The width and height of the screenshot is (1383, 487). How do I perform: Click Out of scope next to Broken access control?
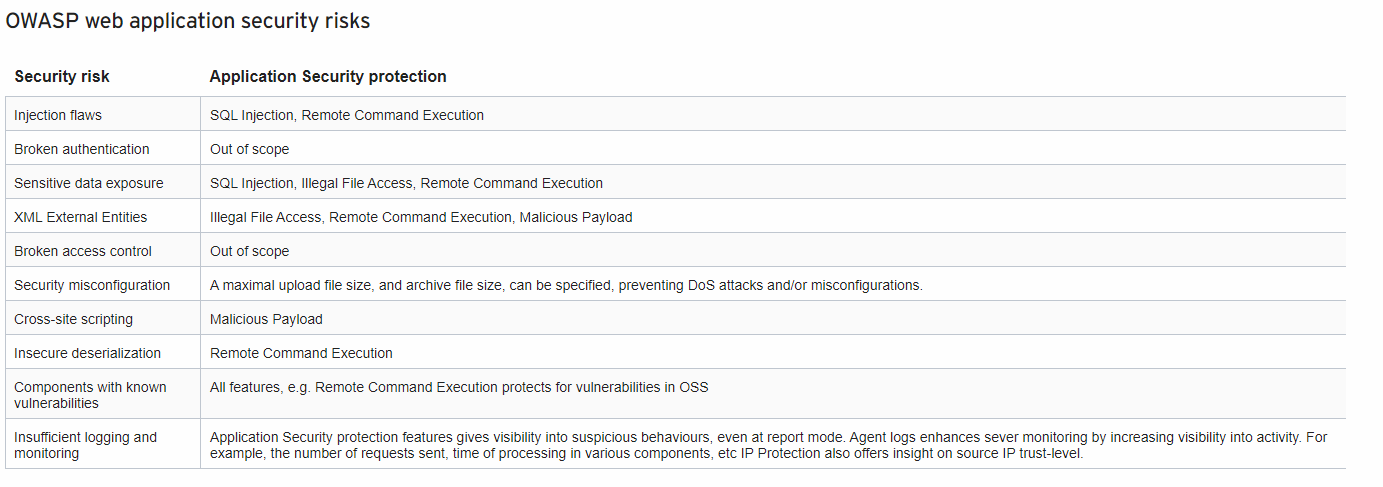[x=249, y=251]
